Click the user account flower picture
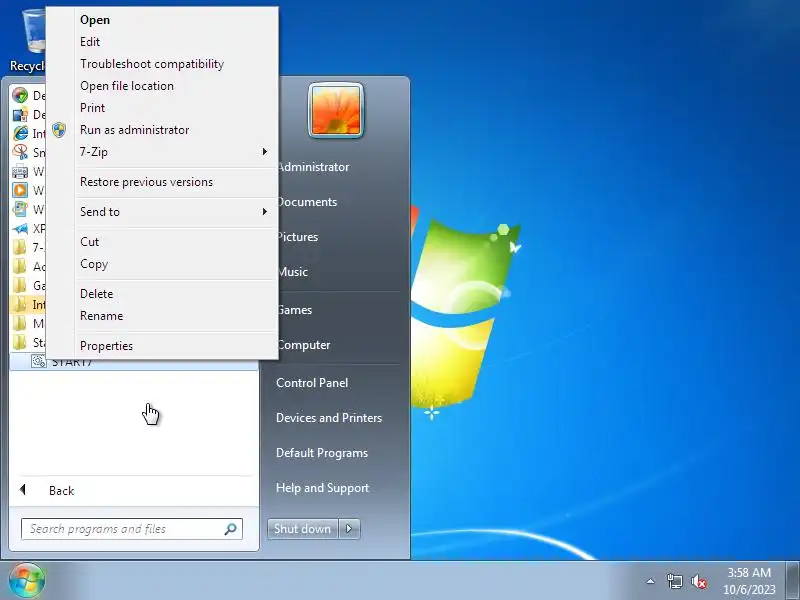800x600 pixels. [336, 110]
